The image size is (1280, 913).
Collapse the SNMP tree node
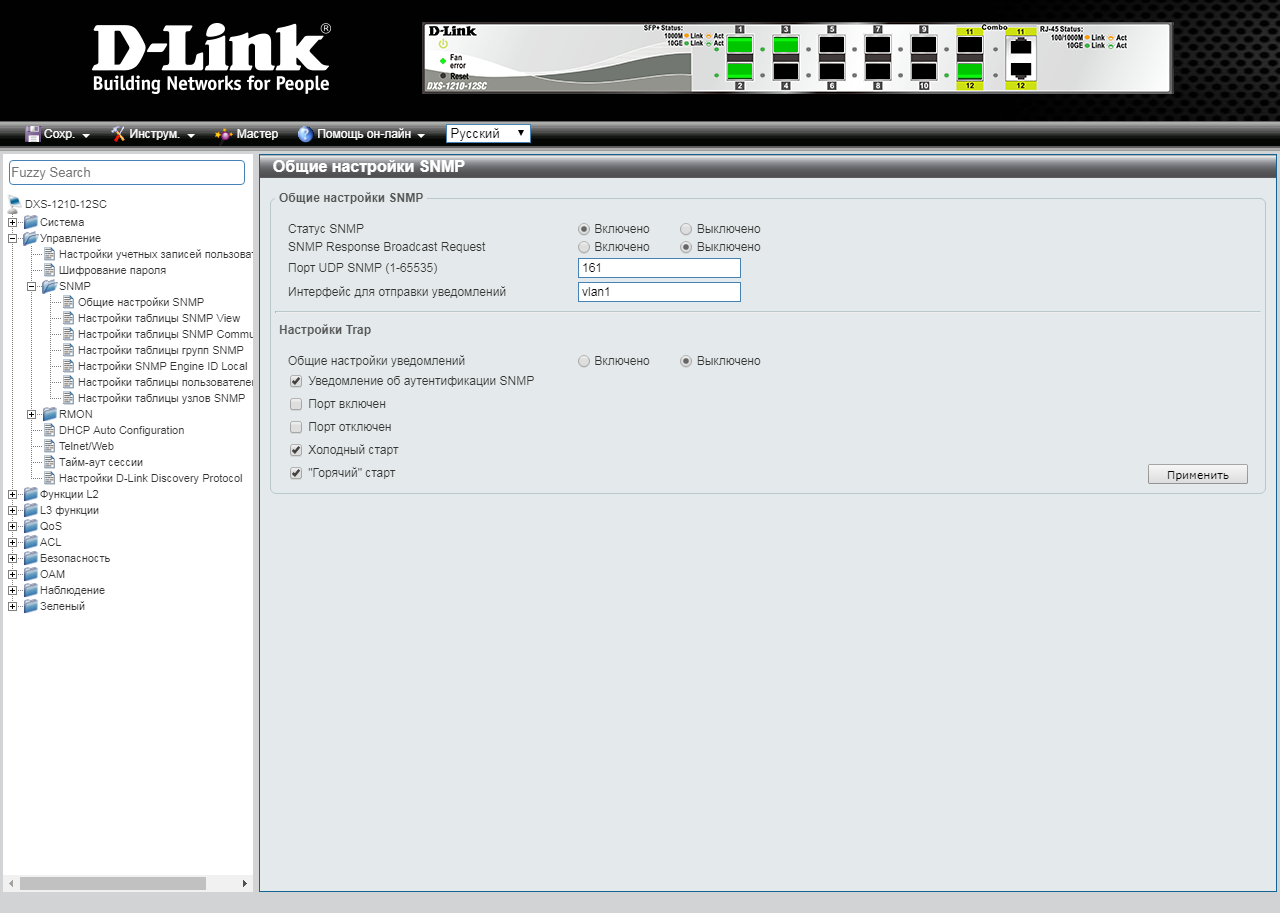tap(32, 286)
